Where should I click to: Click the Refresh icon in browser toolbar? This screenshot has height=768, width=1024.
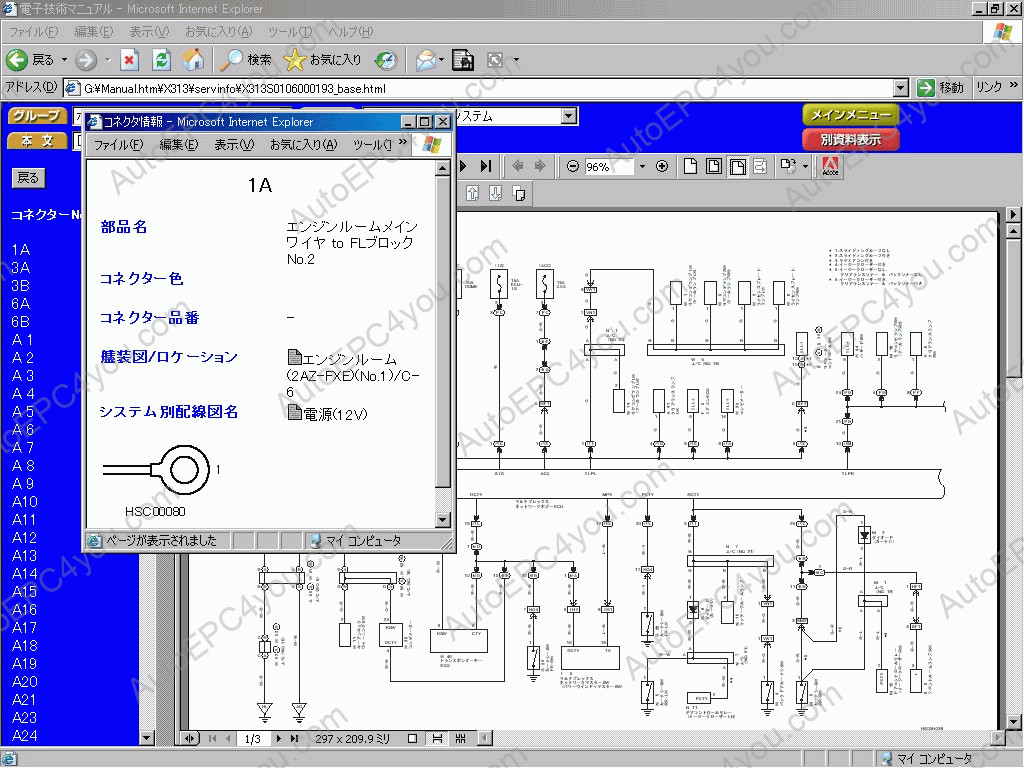(x=161, y=60)
